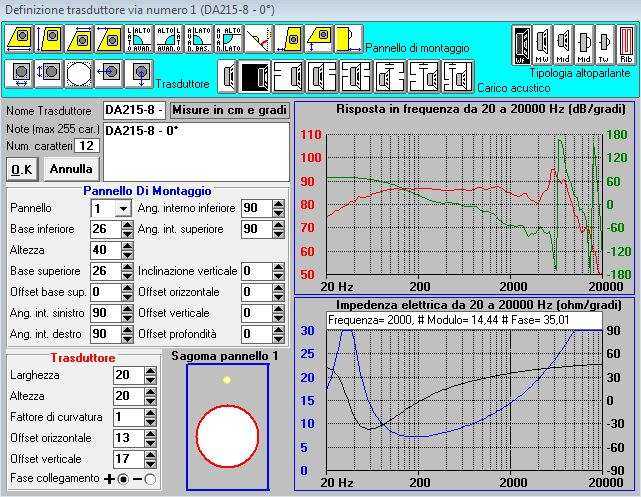Select the panel horizontal offset icon
Image resolution: width=641 pixels, height=497 pixels.
pyautogui.click(x=289, y=39)
